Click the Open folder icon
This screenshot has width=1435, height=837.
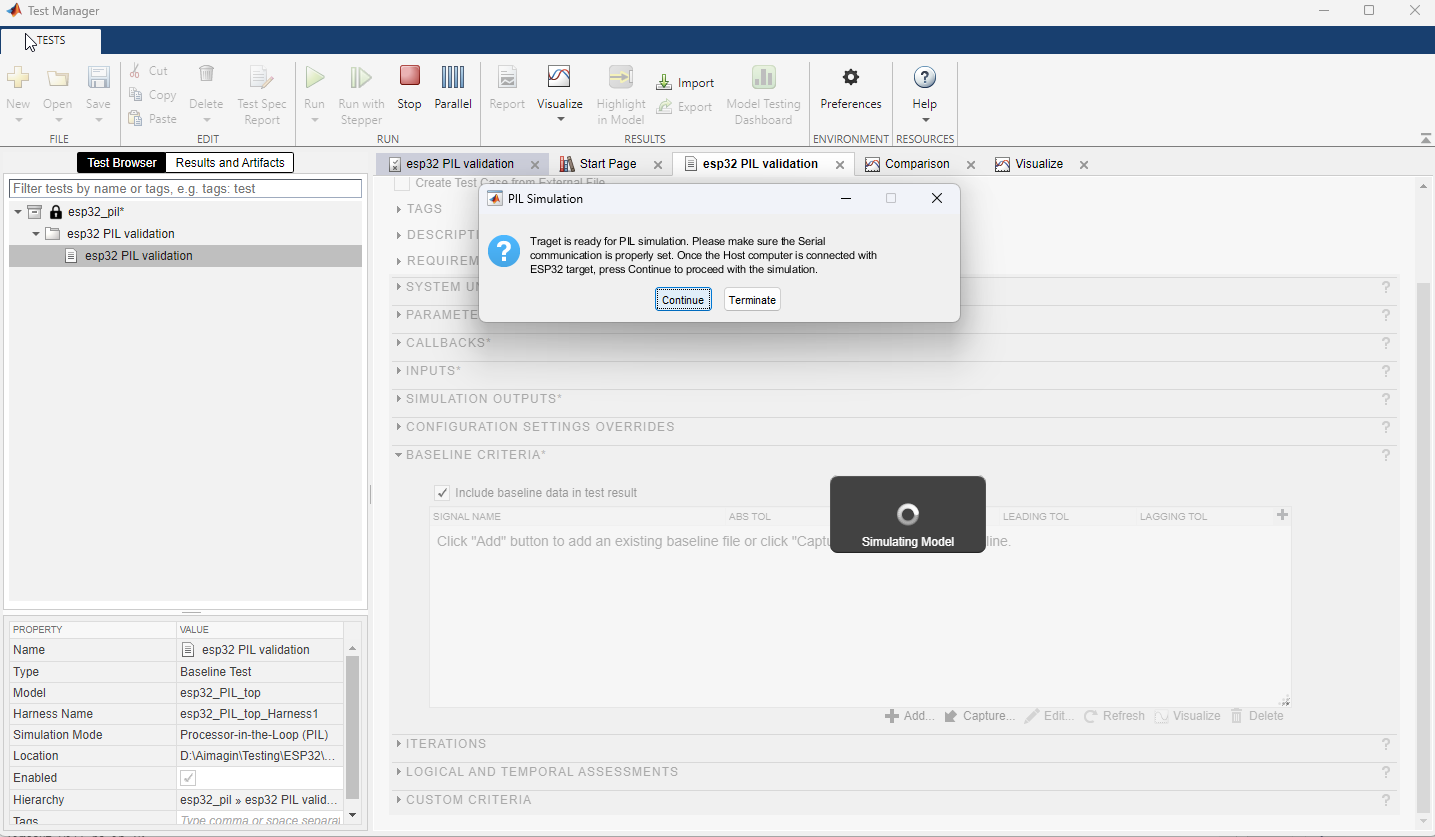(57, 78)
